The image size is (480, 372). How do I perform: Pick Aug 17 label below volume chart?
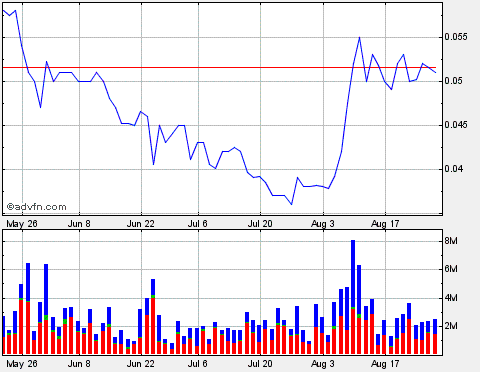tap(385, 364)
